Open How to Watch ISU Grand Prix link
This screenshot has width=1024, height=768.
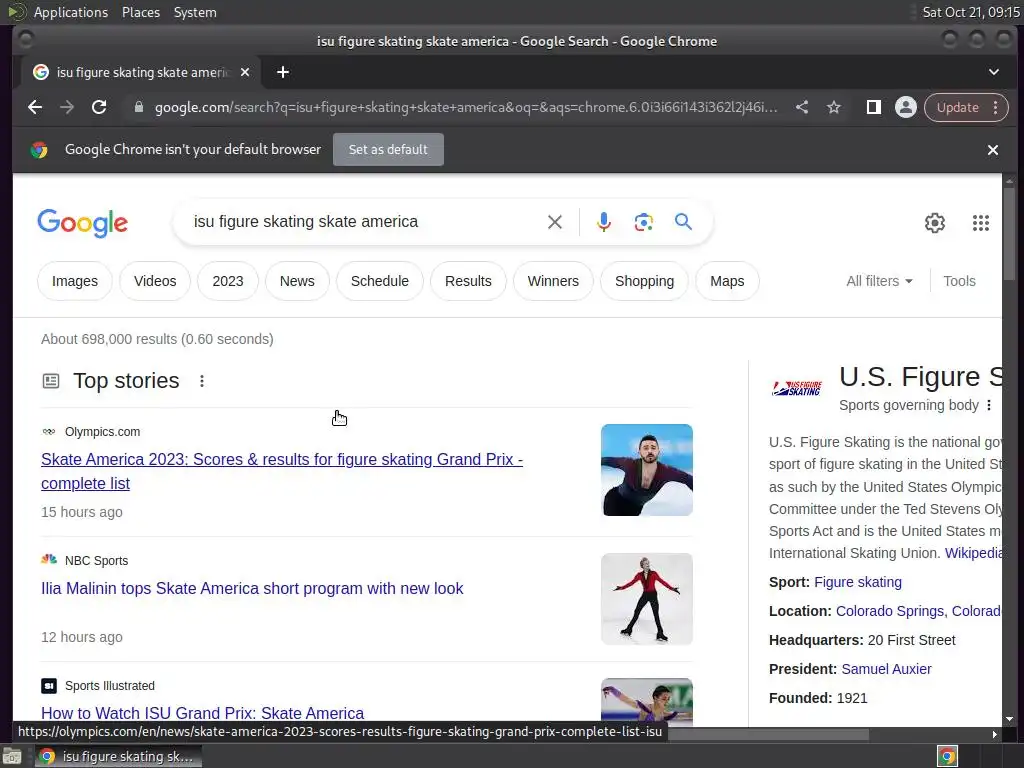coord(202,712)
